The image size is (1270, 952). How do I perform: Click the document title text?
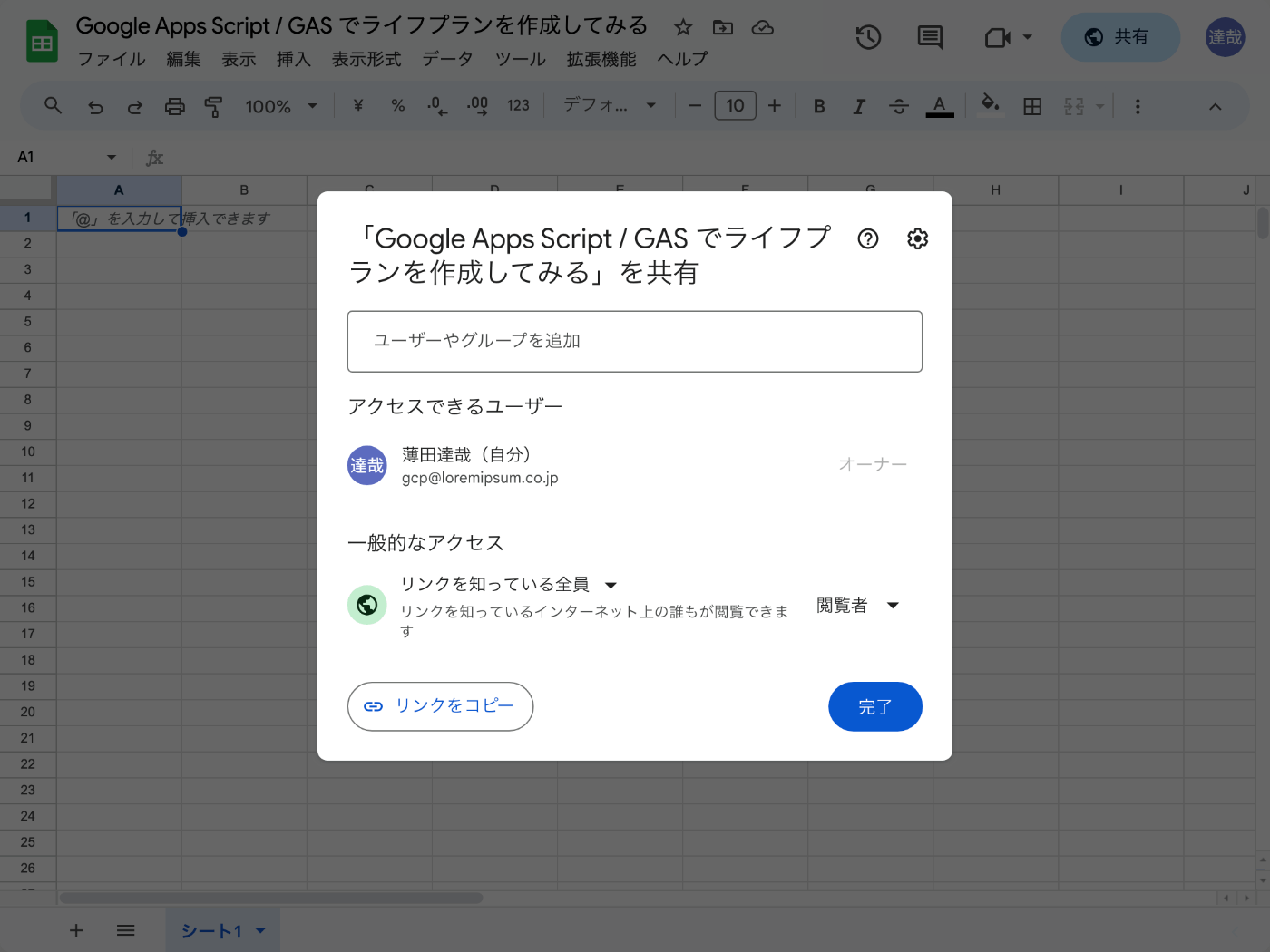[362, 25]
